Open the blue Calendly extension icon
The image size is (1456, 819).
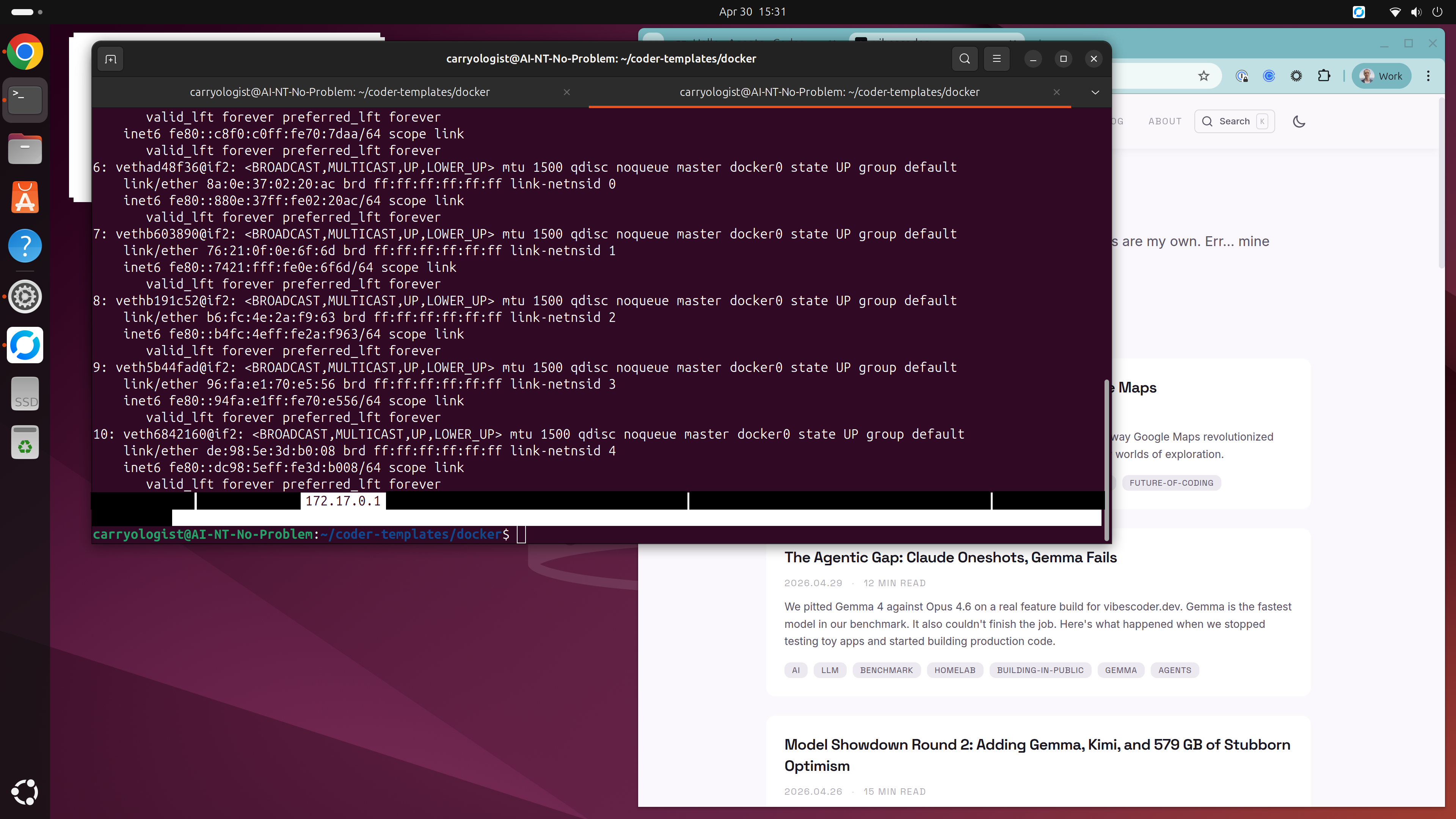[x=1269, y=76]
